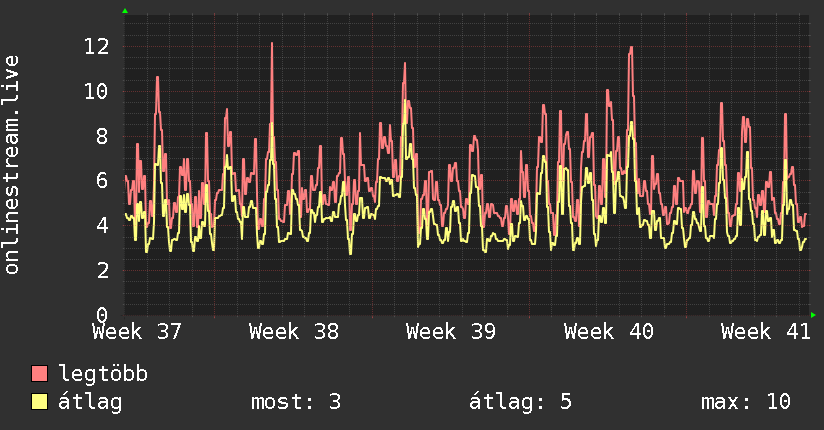Click the y-axis value 0

pyautogui.click(x=102, y=314)
